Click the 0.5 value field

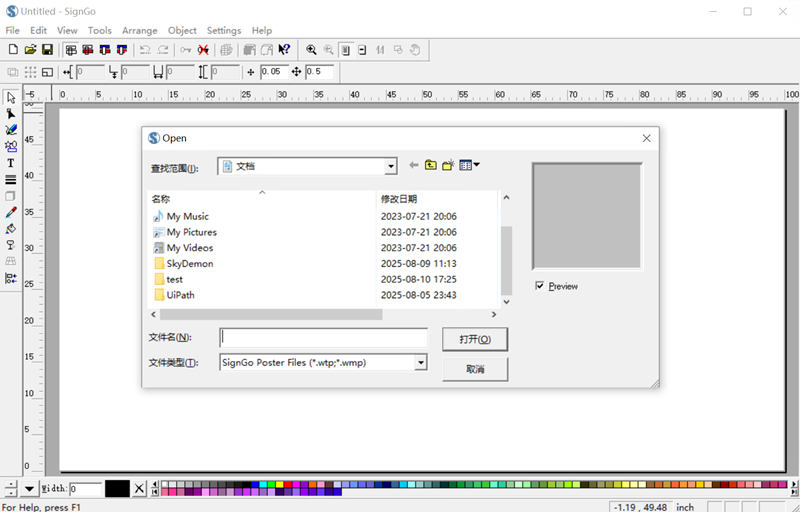(319, 72)
